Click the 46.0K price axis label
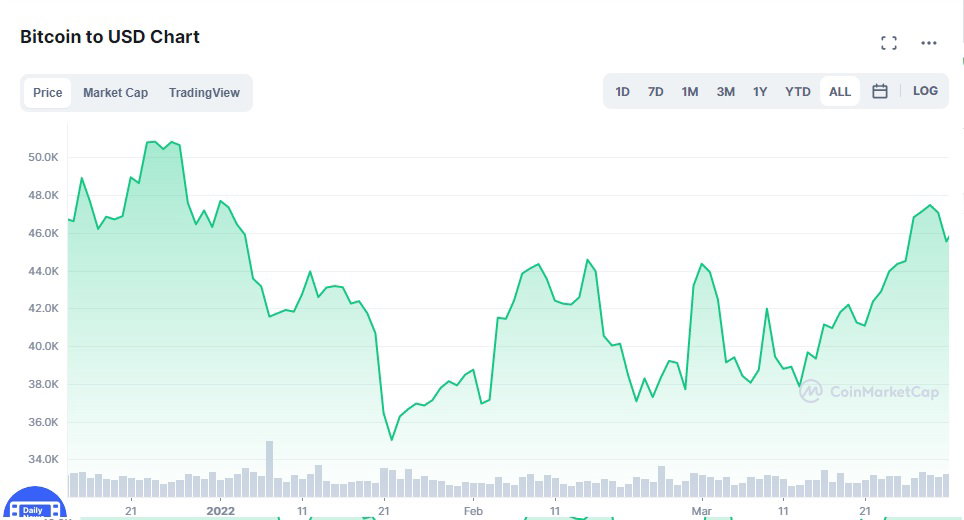The height and width of the screenshot is (520, 964). (x=43, y=233)
